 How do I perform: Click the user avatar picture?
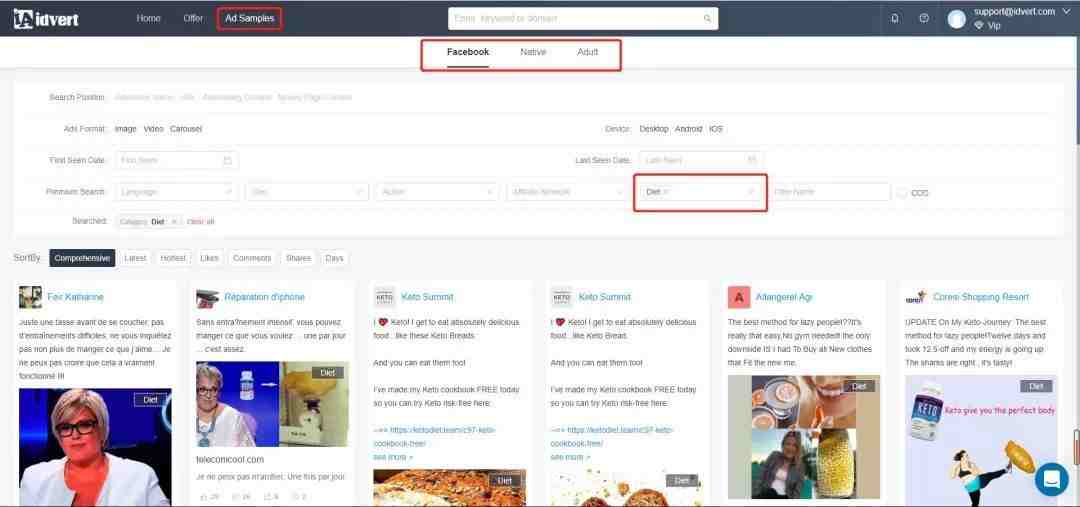[957, 19]
